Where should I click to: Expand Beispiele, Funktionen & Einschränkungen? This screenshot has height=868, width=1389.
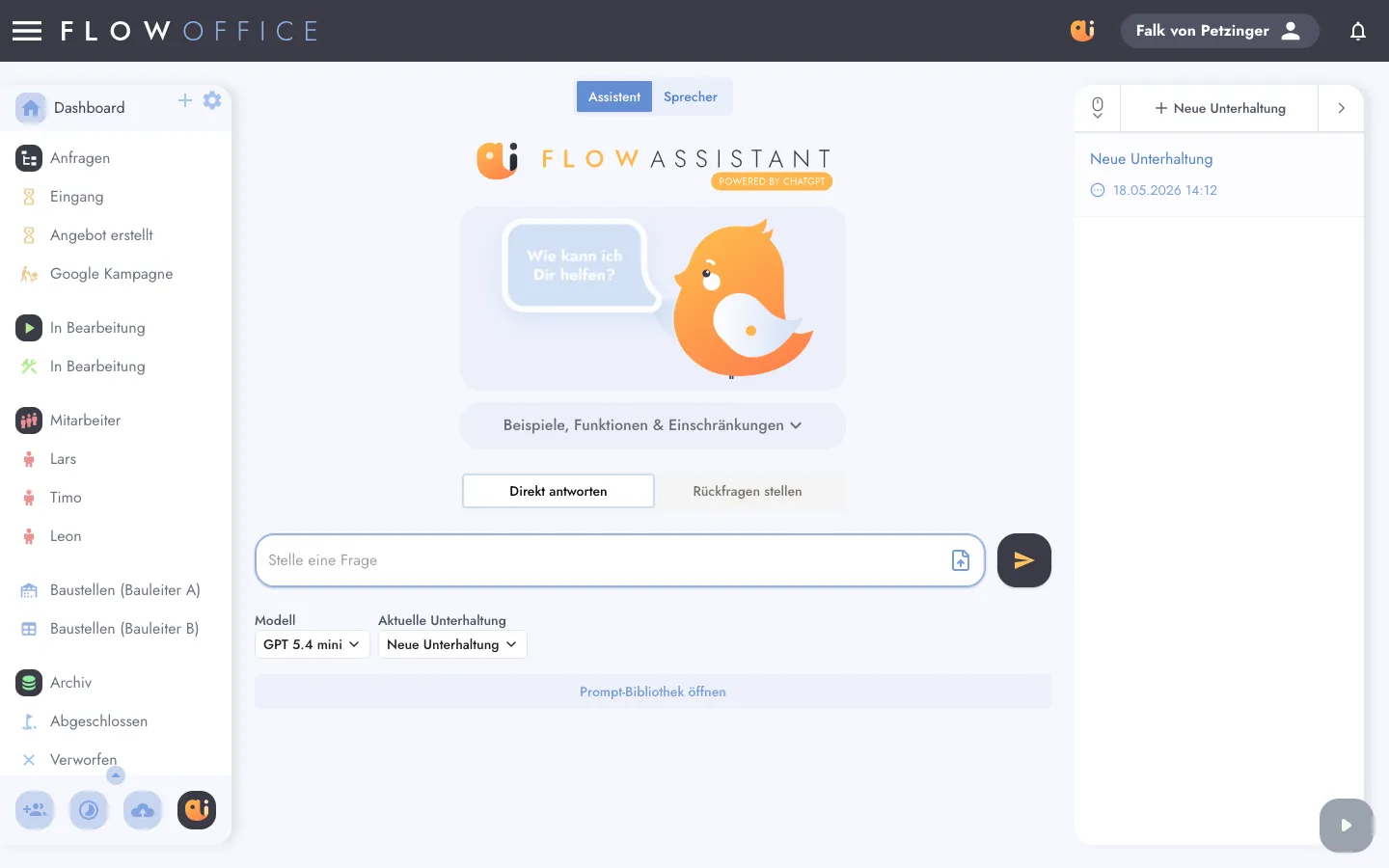tap(653, 425)
